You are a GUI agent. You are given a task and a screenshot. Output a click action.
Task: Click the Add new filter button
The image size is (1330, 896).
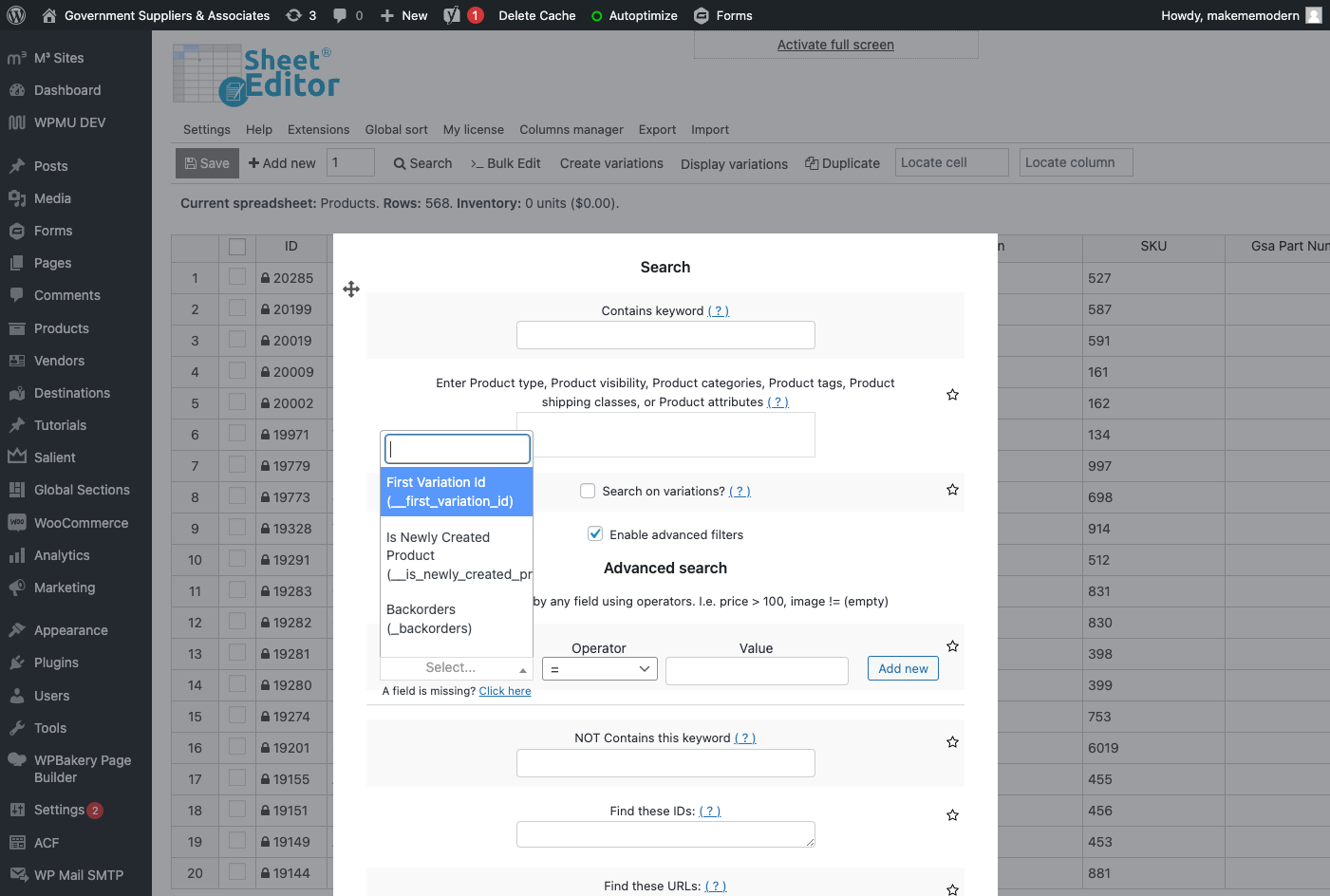point(903,668)
